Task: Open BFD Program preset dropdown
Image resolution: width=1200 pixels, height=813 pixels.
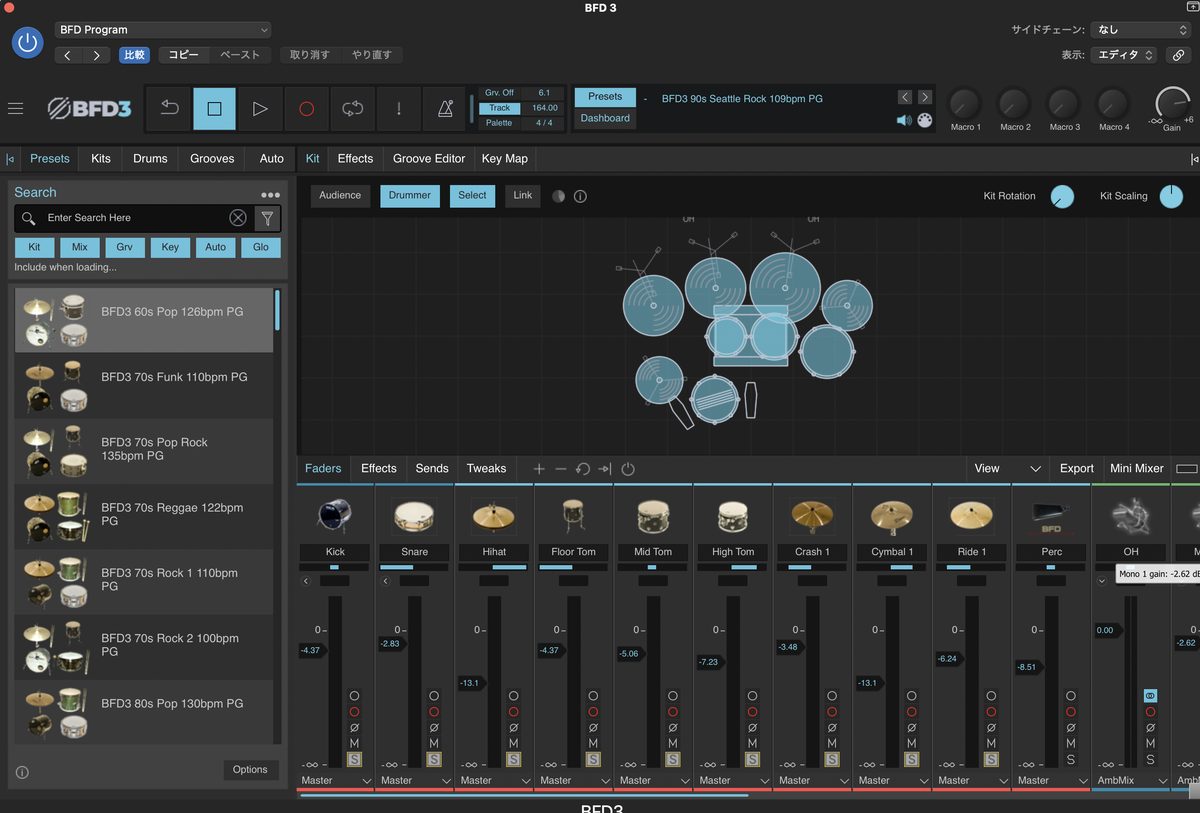Action: pos(163,30)
